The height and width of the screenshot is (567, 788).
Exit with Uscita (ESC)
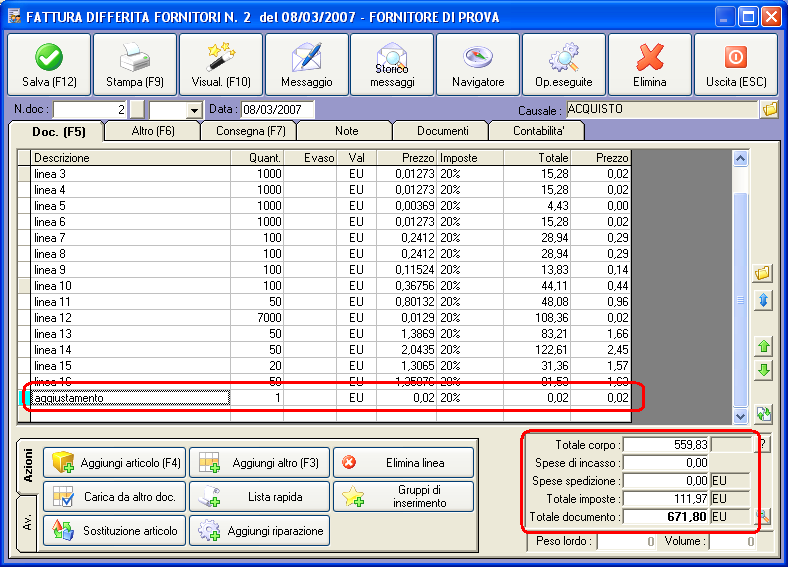(736, 64)
